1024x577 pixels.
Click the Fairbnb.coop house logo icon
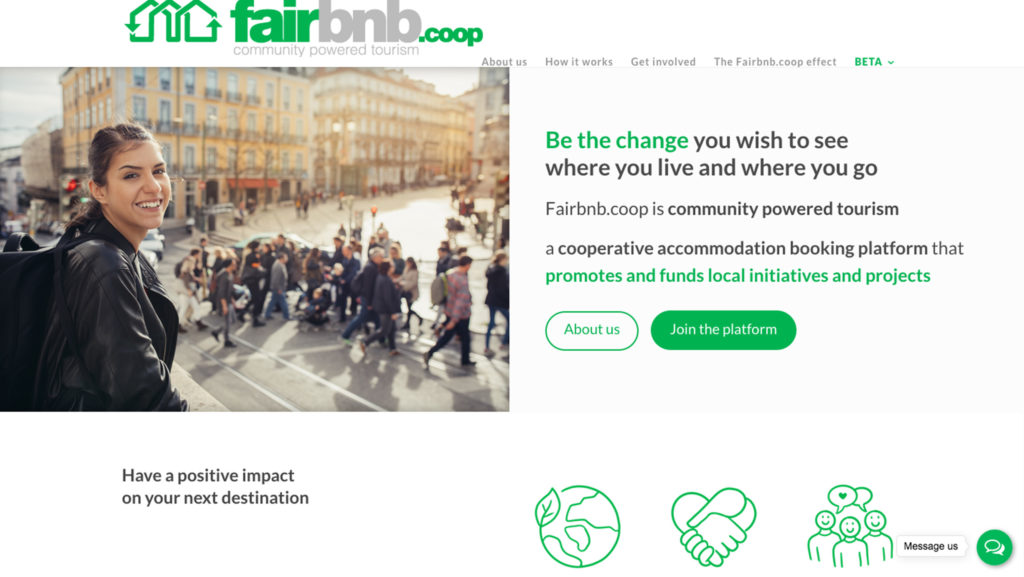174,21
